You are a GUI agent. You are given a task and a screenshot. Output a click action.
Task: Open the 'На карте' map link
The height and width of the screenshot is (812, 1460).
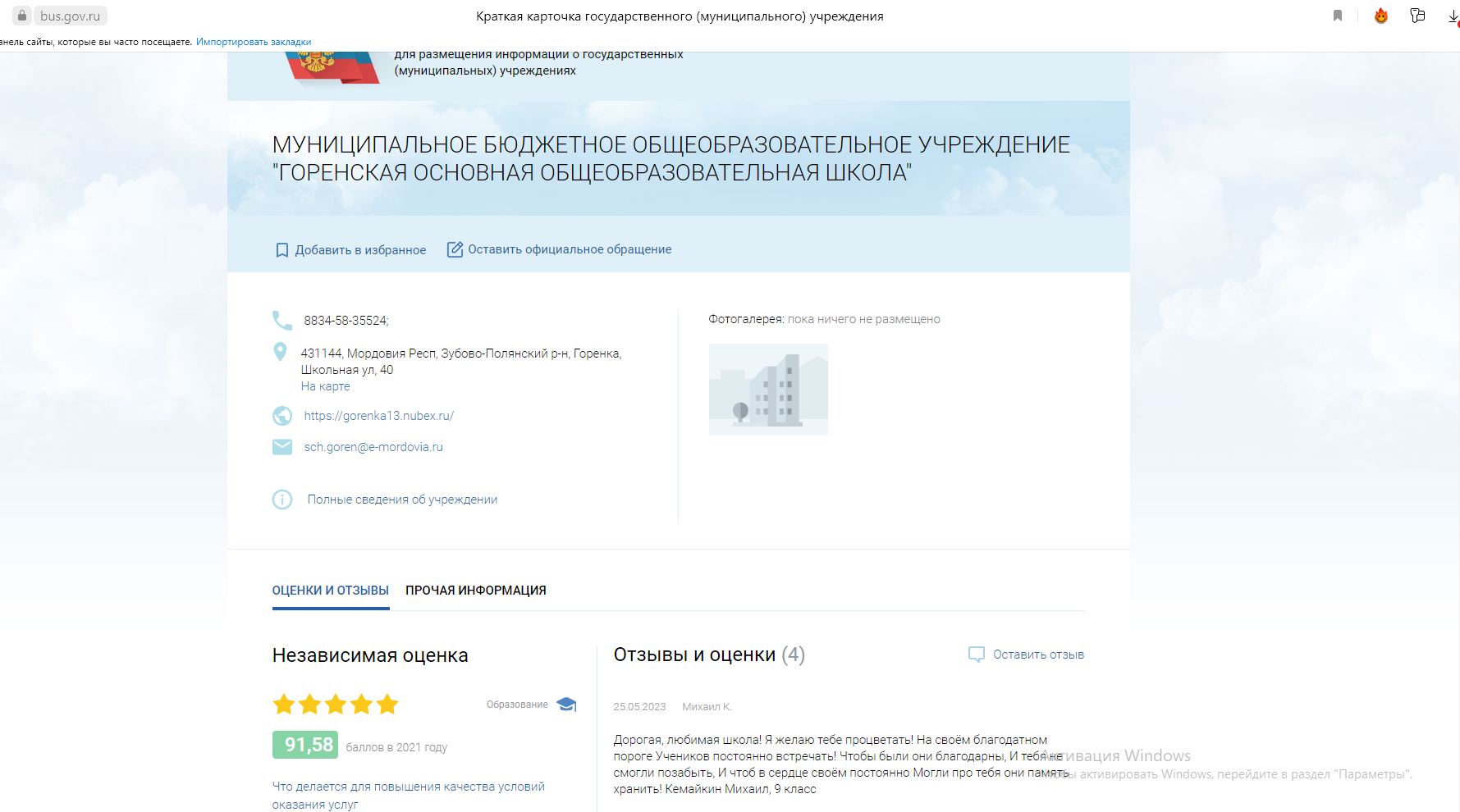(325, 386)
